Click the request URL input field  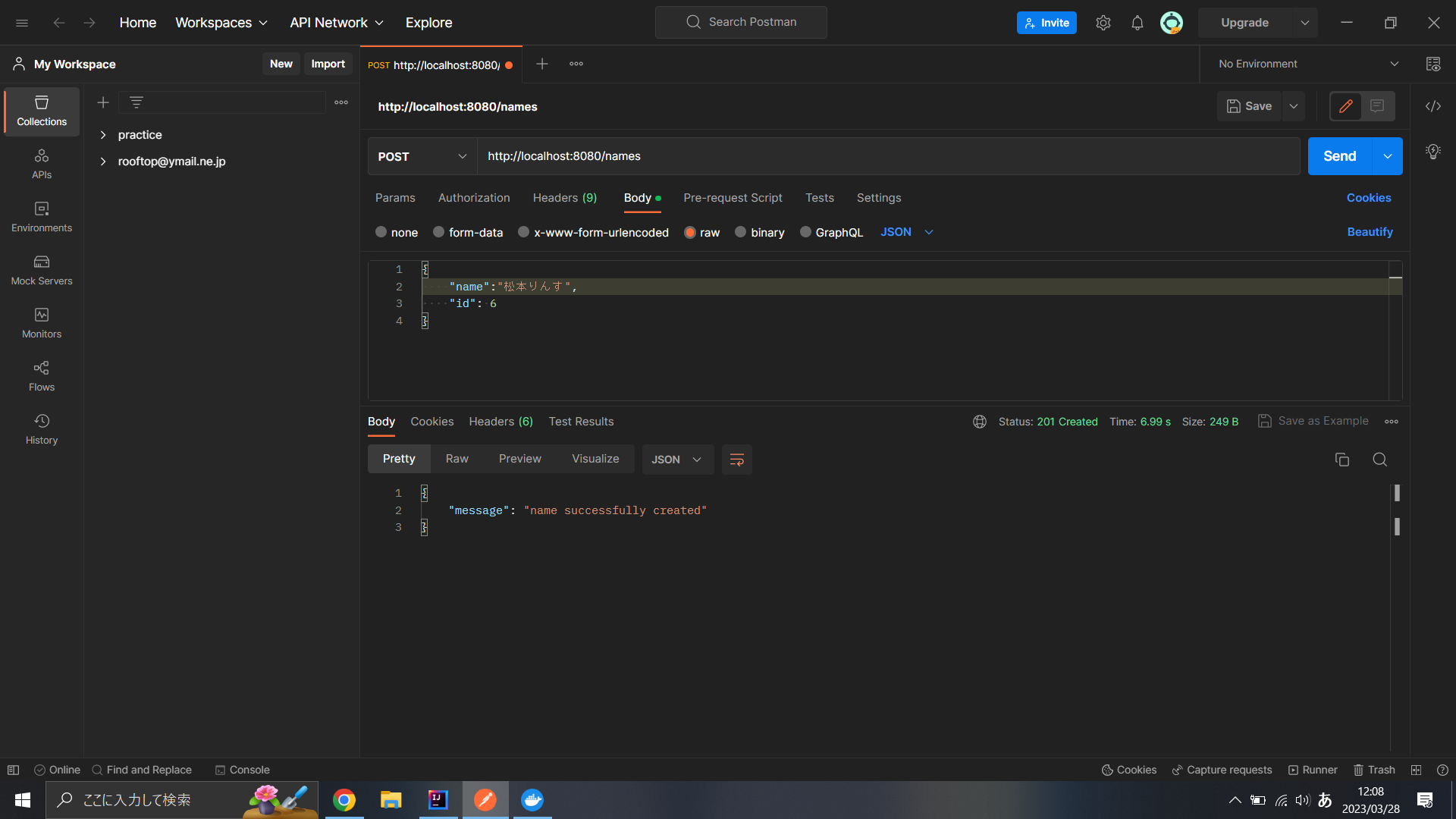click(x=889, y=156)
